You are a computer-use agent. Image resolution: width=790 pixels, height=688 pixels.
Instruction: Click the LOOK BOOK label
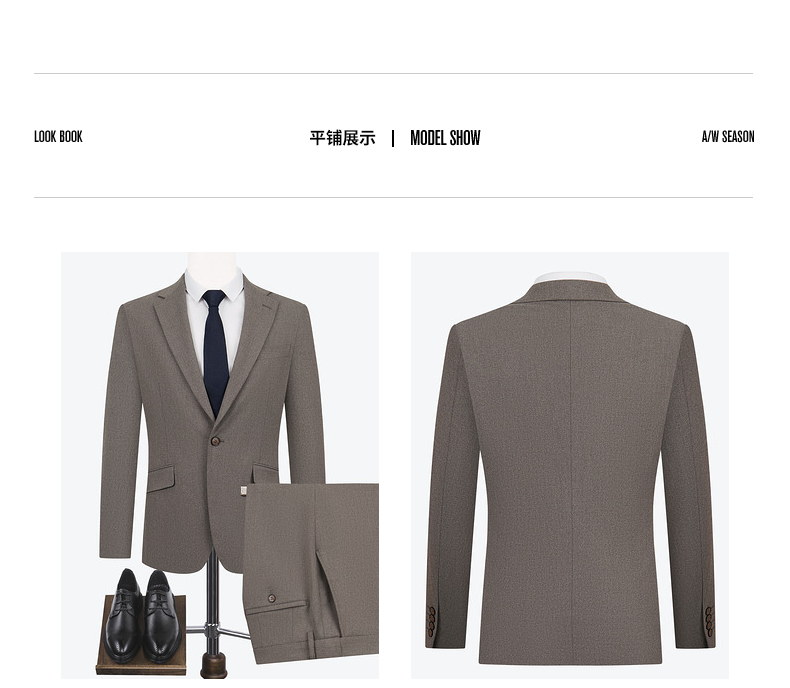58,136
